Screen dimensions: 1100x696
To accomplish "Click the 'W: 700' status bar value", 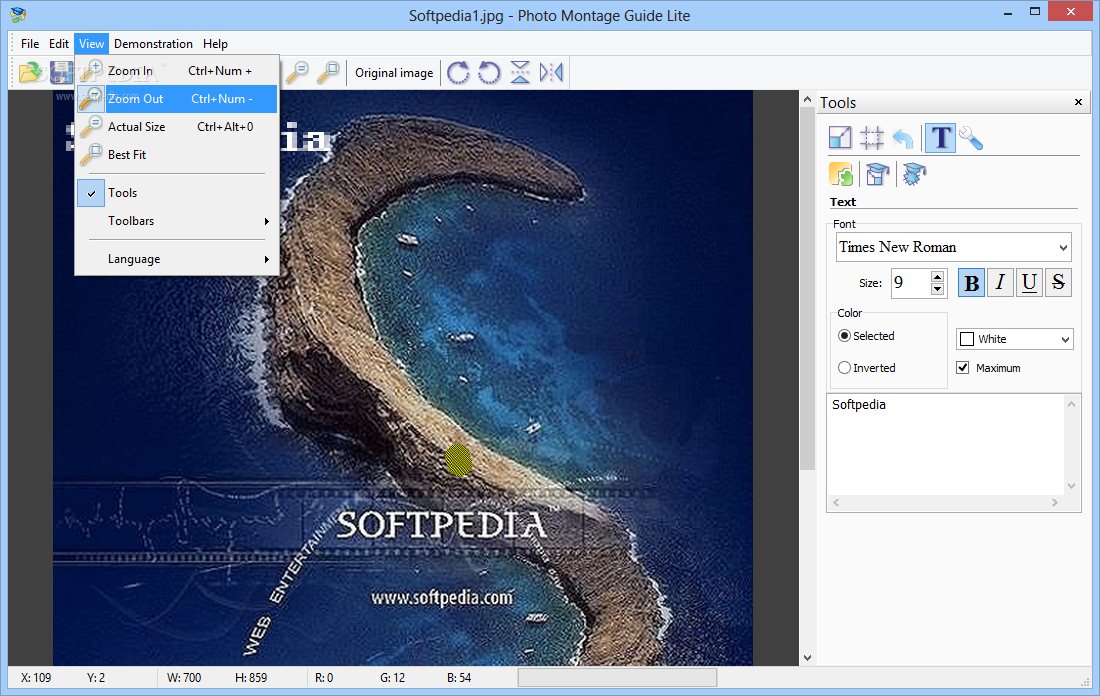I will [x=184, y=678].
